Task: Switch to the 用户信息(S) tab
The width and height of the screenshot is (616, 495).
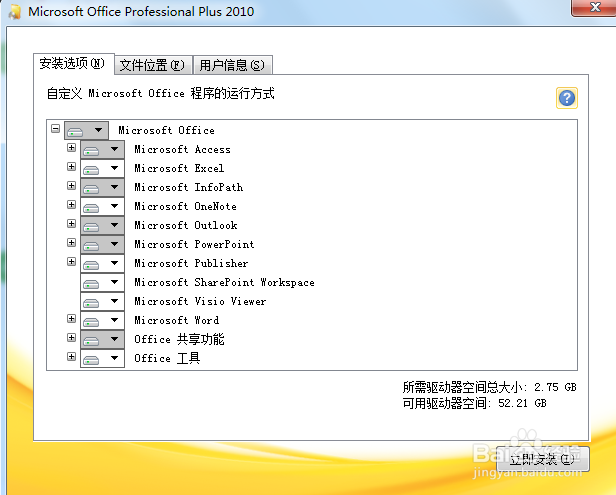Action: coord(233,65)
